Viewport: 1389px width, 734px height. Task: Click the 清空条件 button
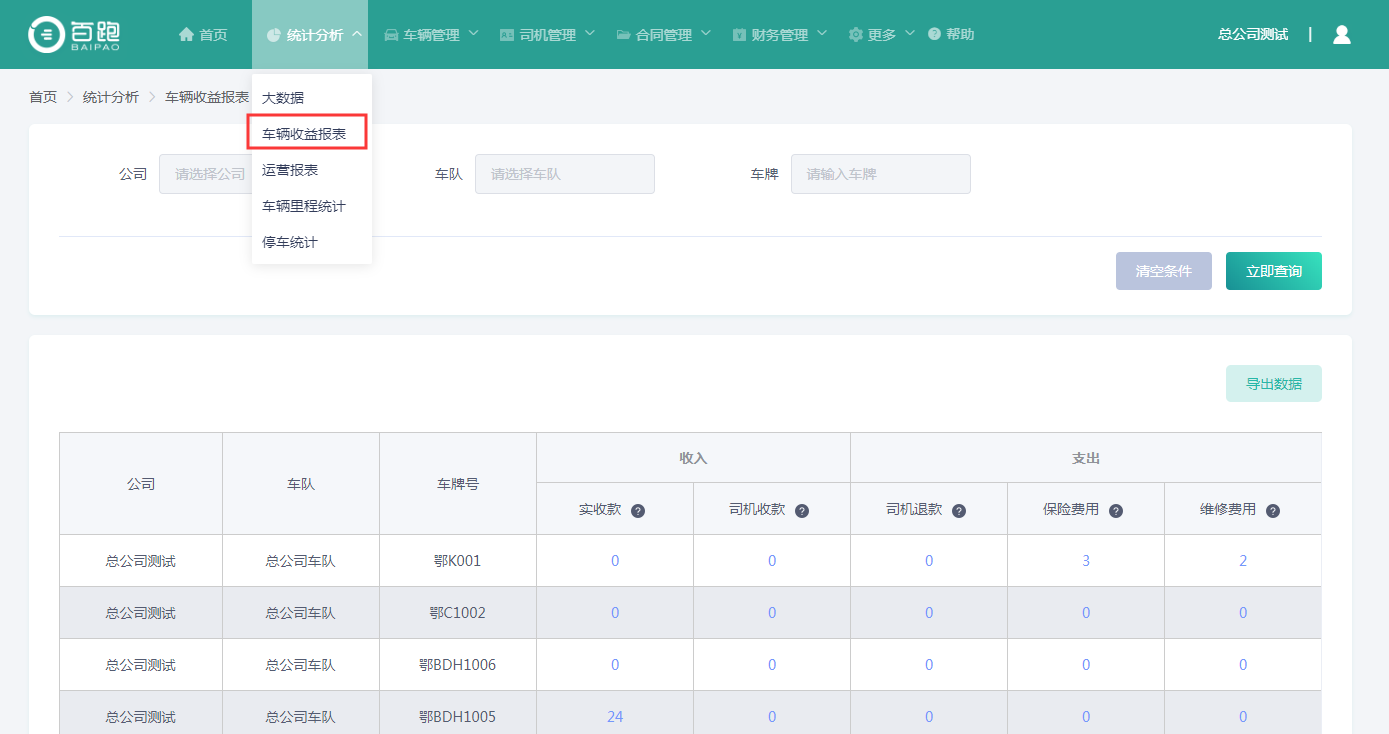tap(1163, 271)
